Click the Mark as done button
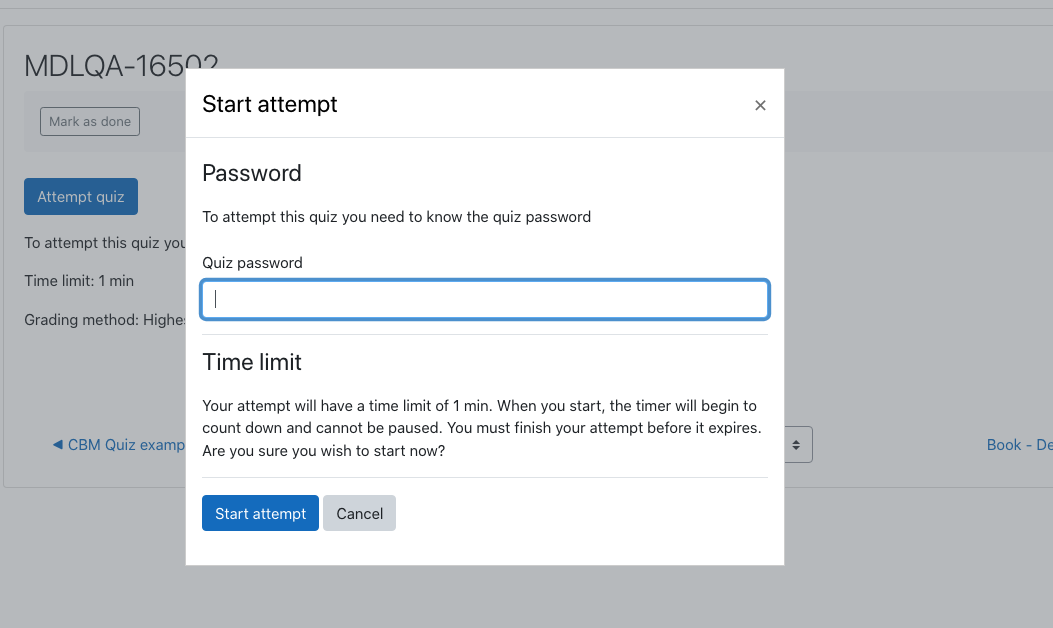This screenshot has height=628, width=1053. coord(90,122)
